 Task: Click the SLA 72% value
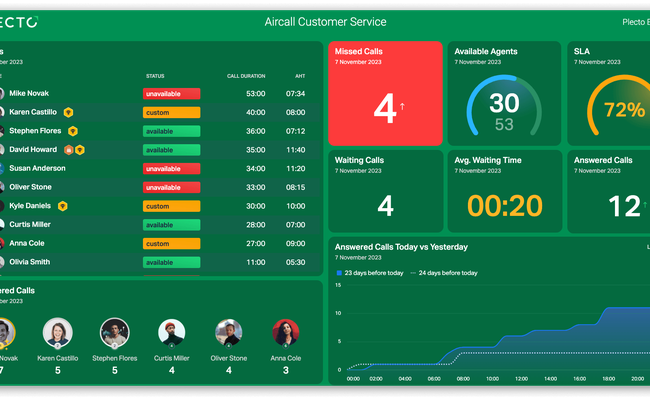(624, 110)
